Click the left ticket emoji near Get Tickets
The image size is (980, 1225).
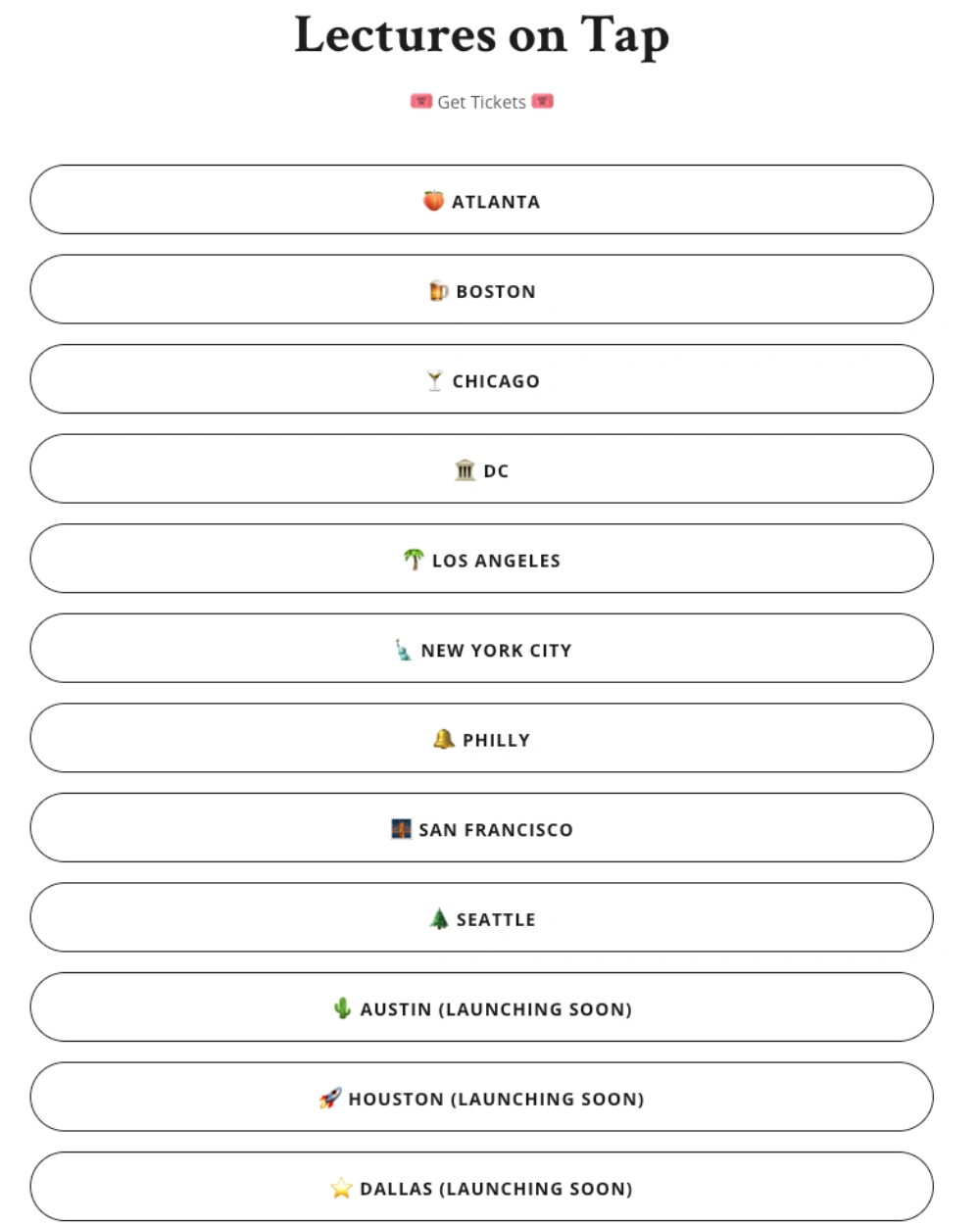pos(421,101)
